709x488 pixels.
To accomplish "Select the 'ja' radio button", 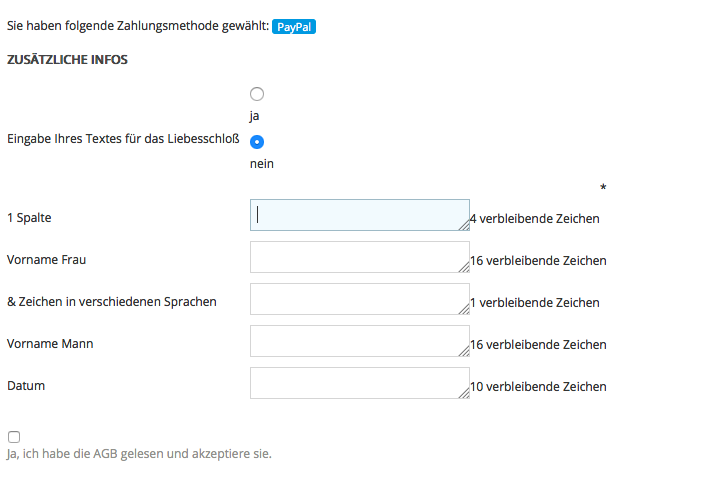I will (x=257, y=94).
